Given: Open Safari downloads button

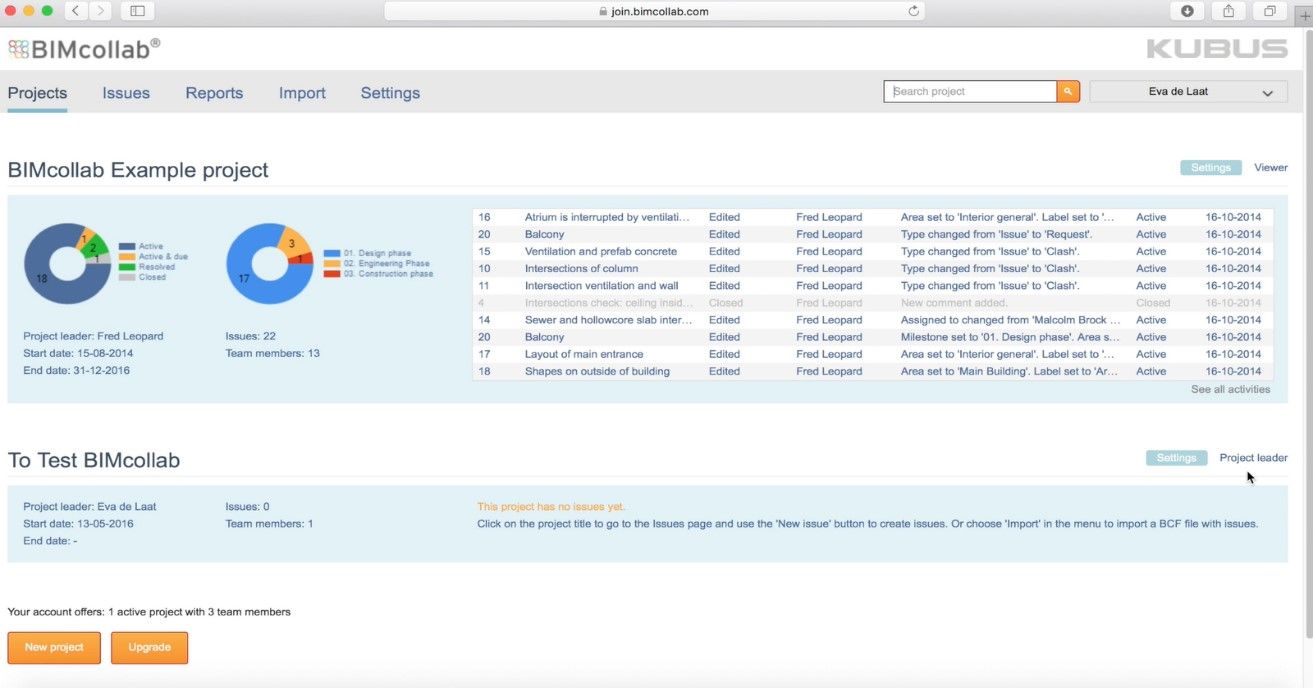Looking at the screenshot, I should (1187, 11).
